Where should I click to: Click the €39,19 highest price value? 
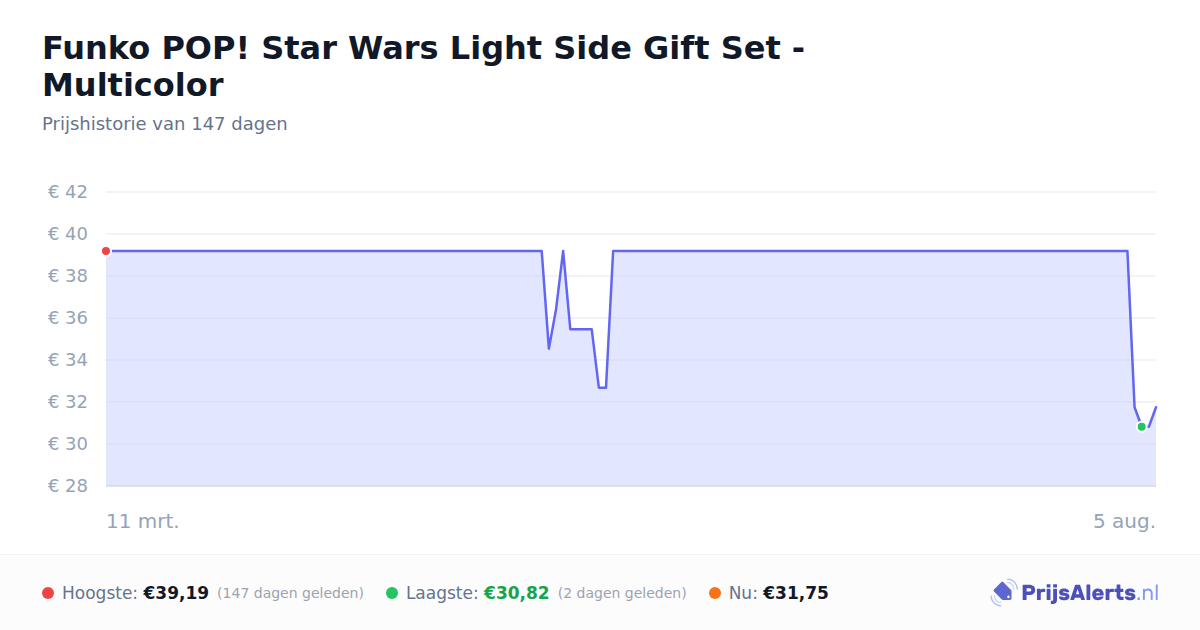[176, 593]
